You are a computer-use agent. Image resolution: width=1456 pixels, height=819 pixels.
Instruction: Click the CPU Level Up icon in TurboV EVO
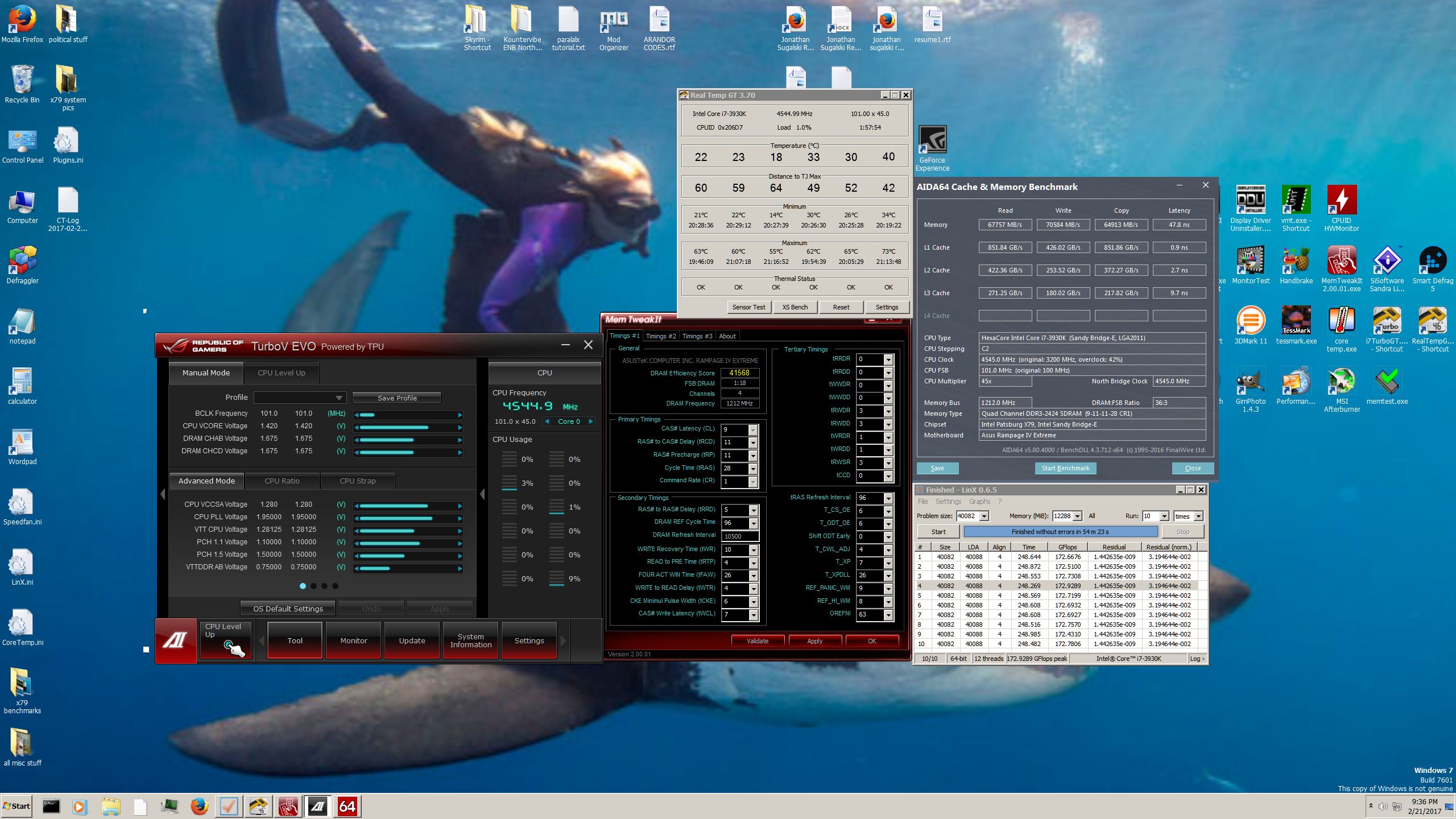point(226,640)
